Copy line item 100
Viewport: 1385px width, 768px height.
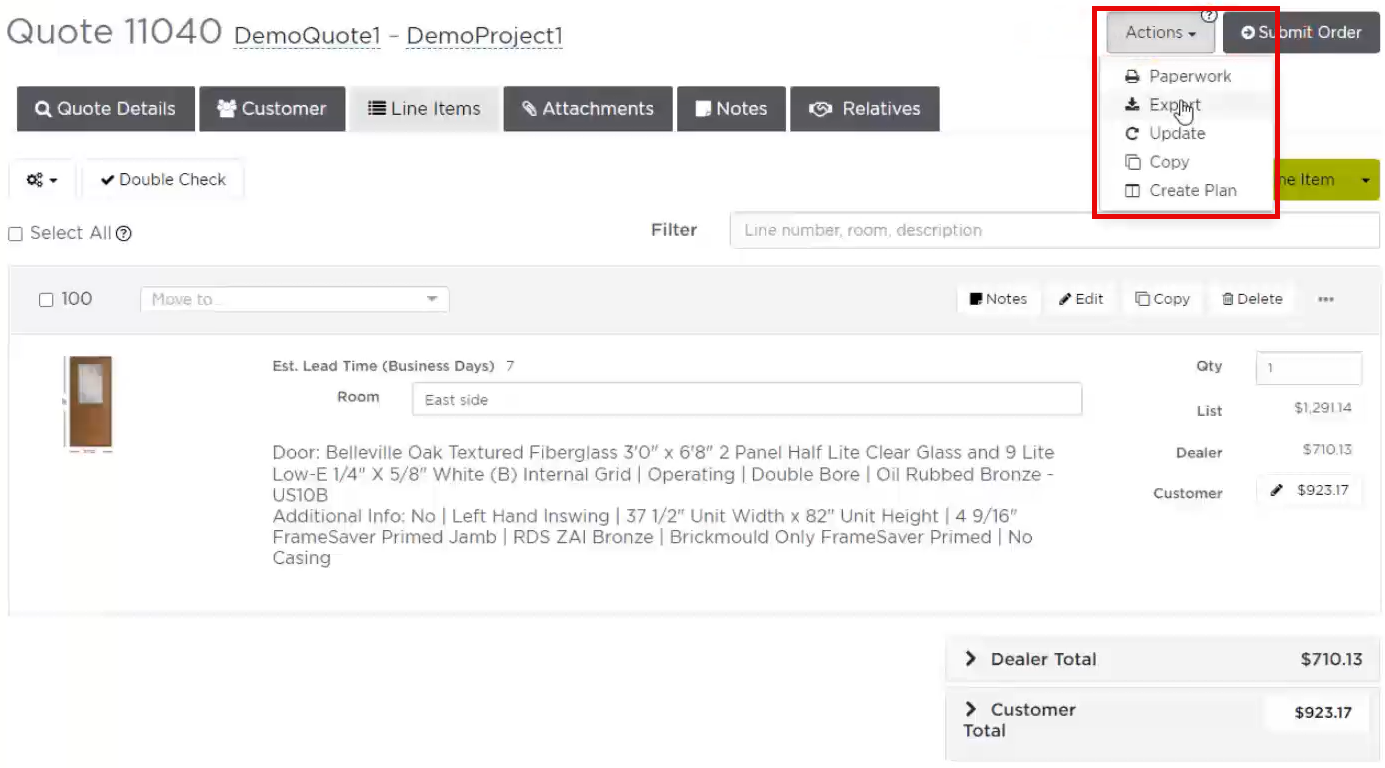pyautogui.click(x=1162, y=299)
